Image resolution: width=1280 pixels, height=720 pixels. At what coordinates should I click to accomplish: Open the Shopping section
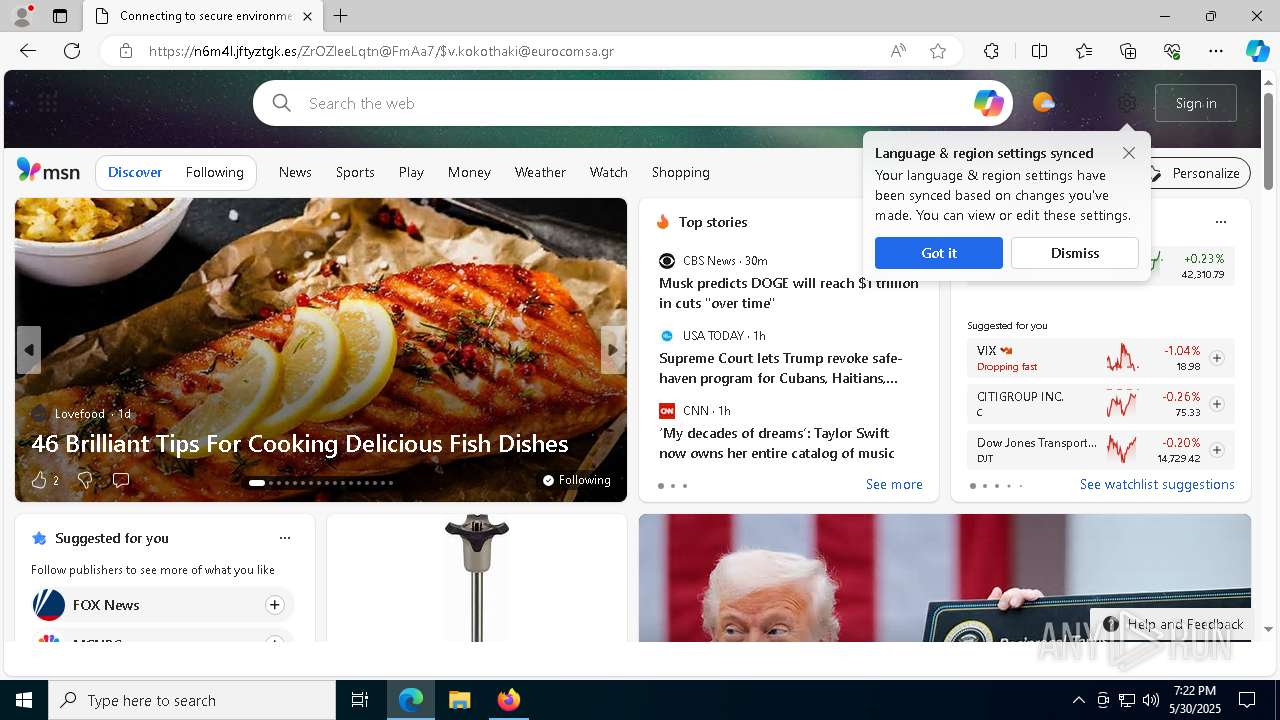pos(681,172)
